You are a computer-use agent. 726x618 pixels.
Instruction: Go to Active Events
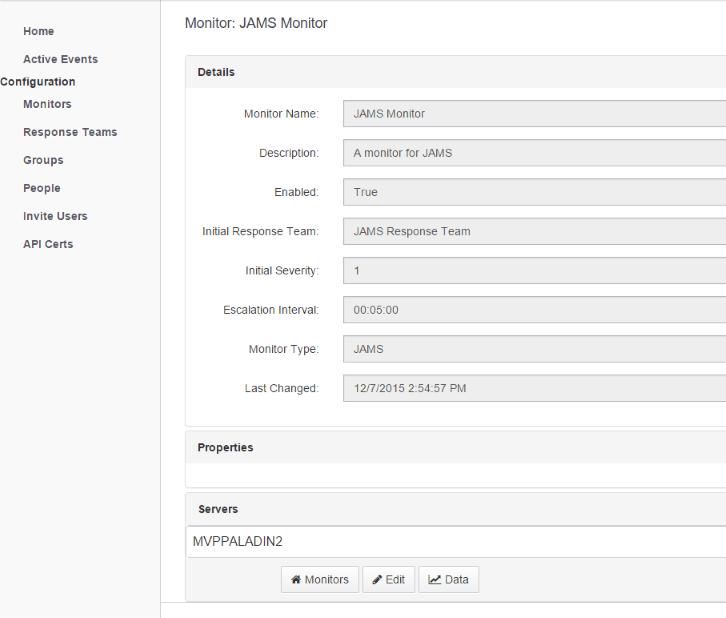point(61,59)
